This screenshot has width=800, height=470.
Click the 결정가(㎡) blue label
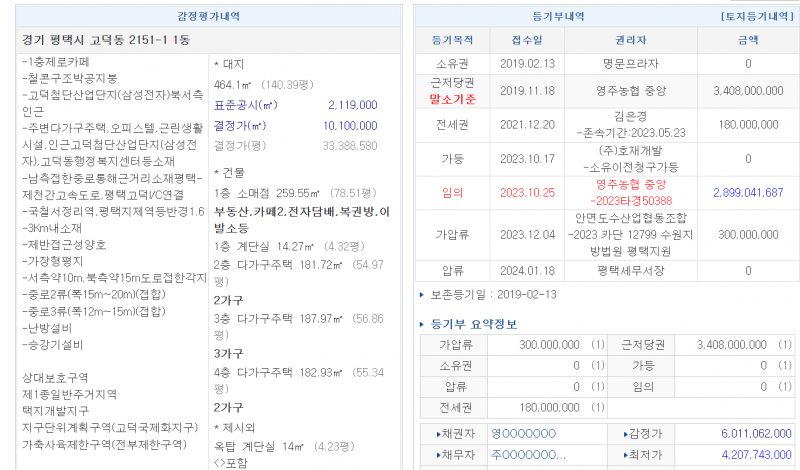click(240, 125)
